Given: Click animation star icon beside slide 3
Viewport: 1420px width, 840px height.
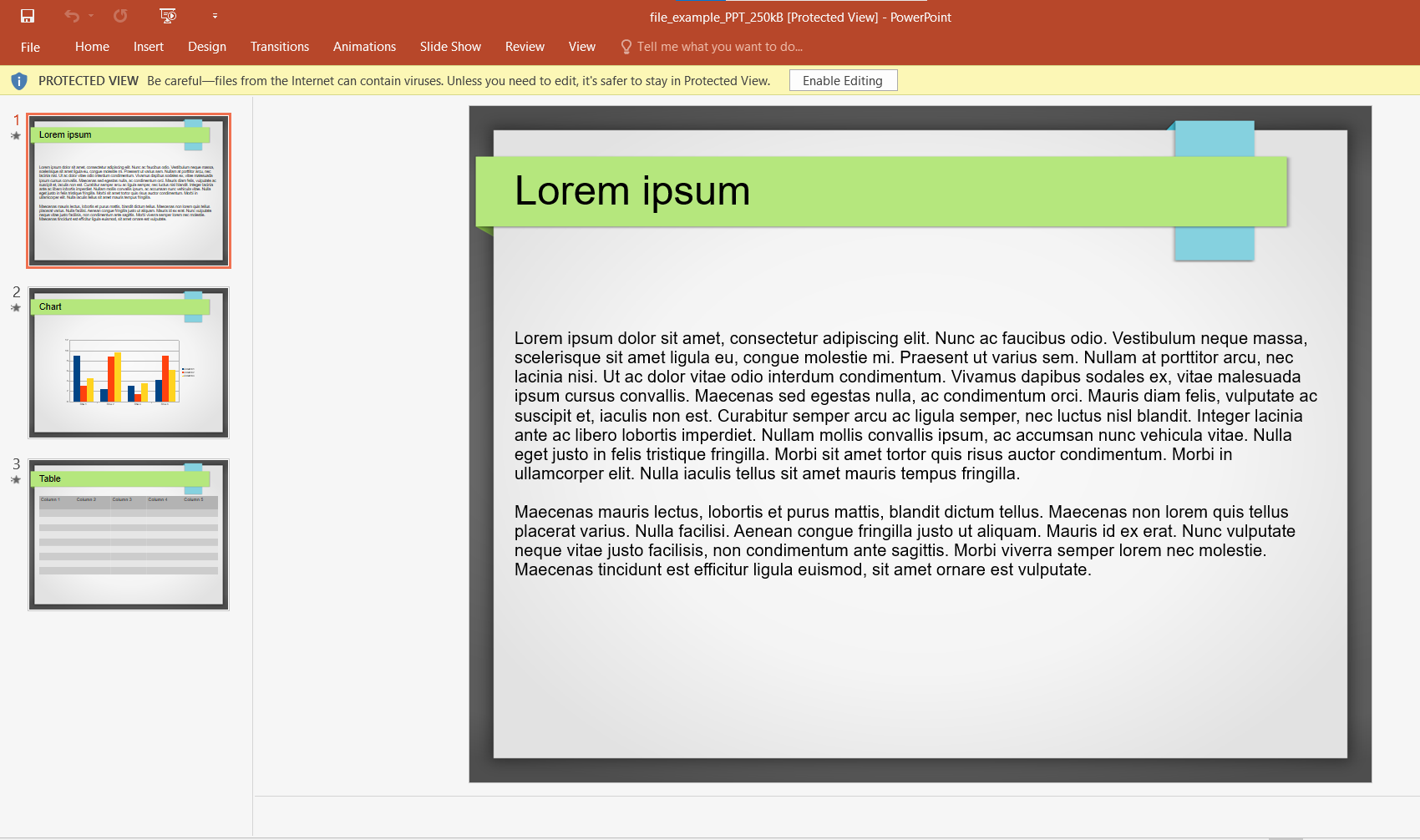Looking at the screenshot, I should tap(15, 480).
